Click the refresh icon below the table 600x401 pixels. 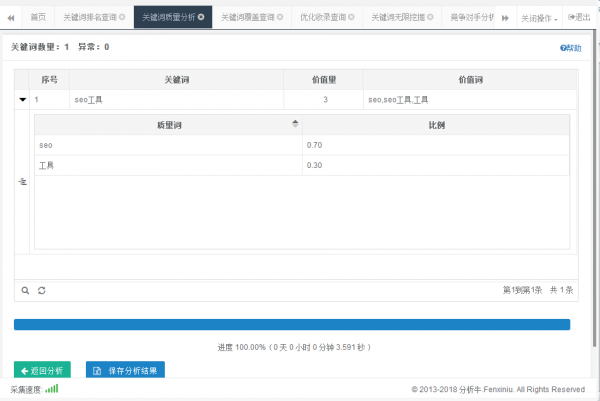[42, 290]
